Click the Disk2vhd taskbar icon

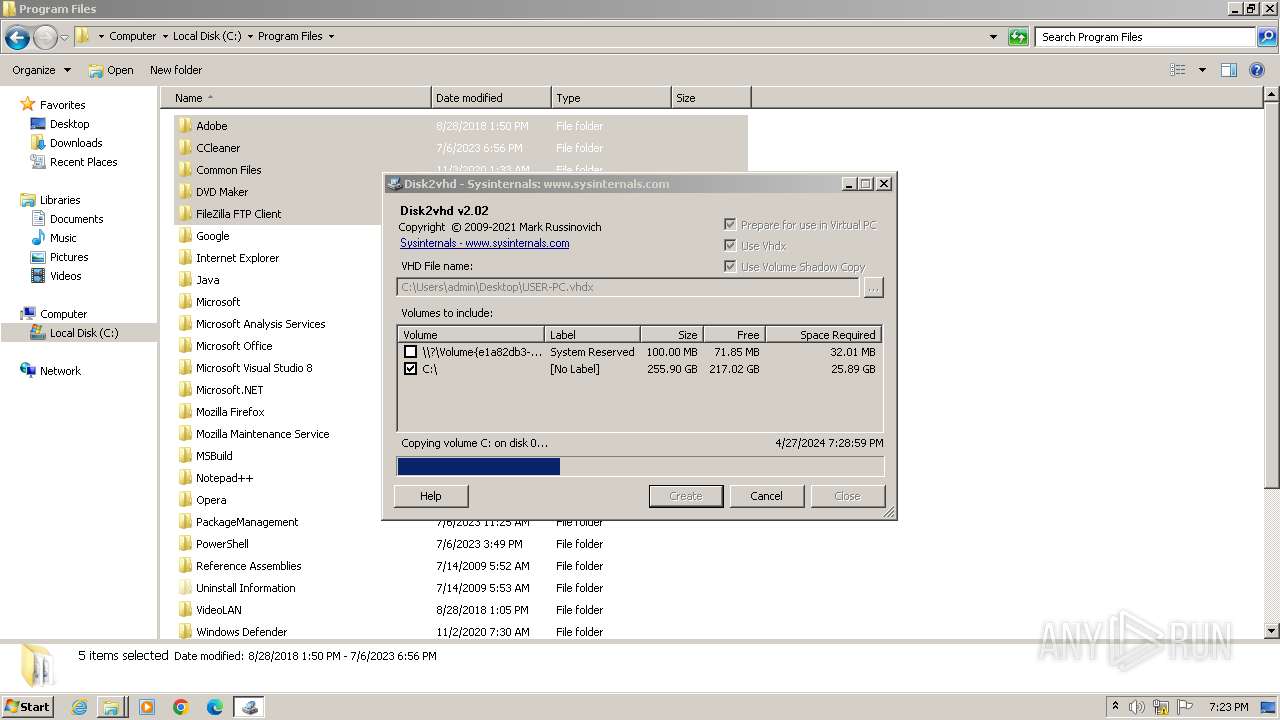(249, 707)
